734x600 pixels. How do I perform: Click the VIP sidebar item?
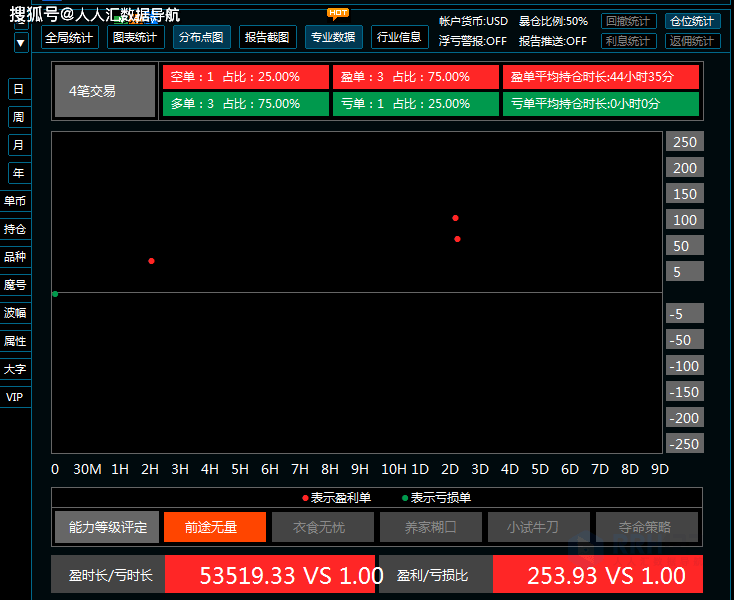pyautogui.click(x=15, y=397)
